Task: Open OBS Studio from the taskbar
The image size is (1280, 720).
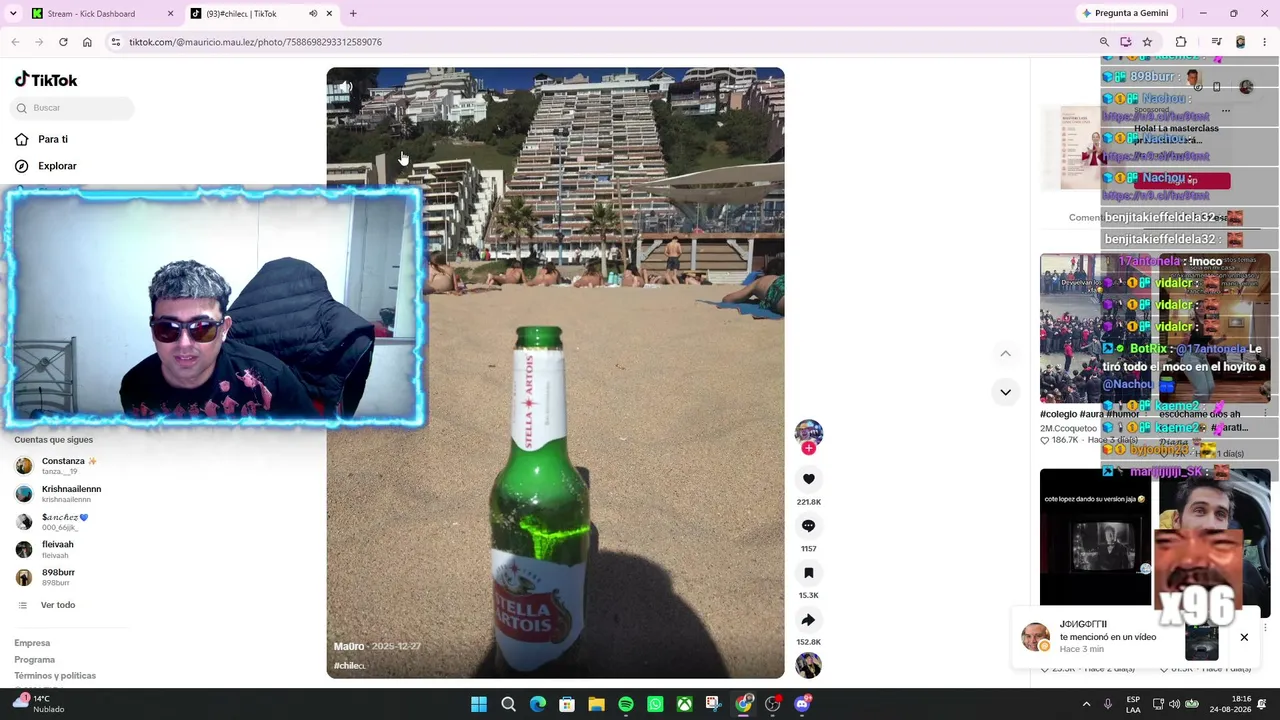Action: coord(772,704)
